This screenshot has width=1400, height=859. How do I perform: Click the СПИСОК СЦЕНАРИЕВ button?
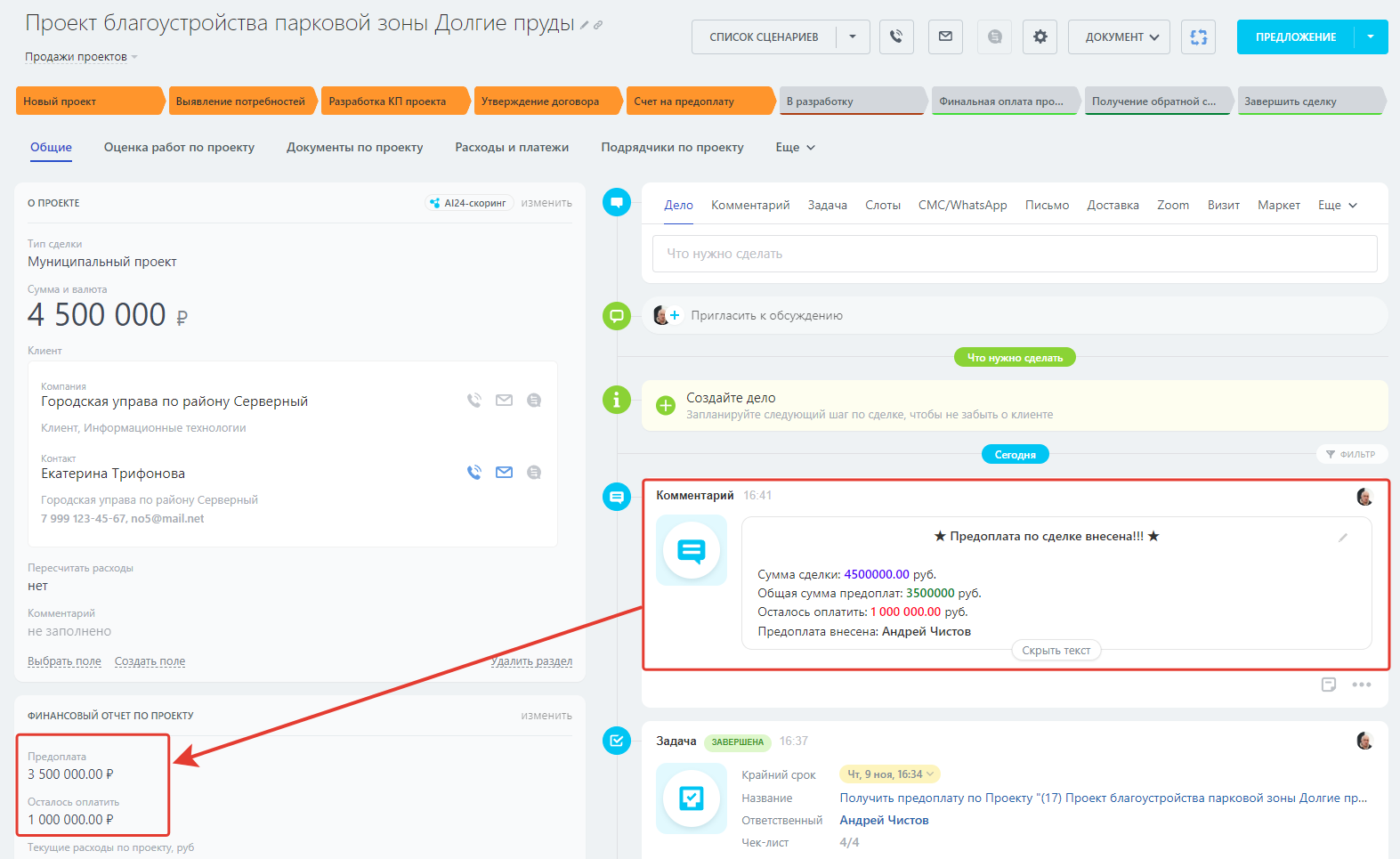(764, 36)
